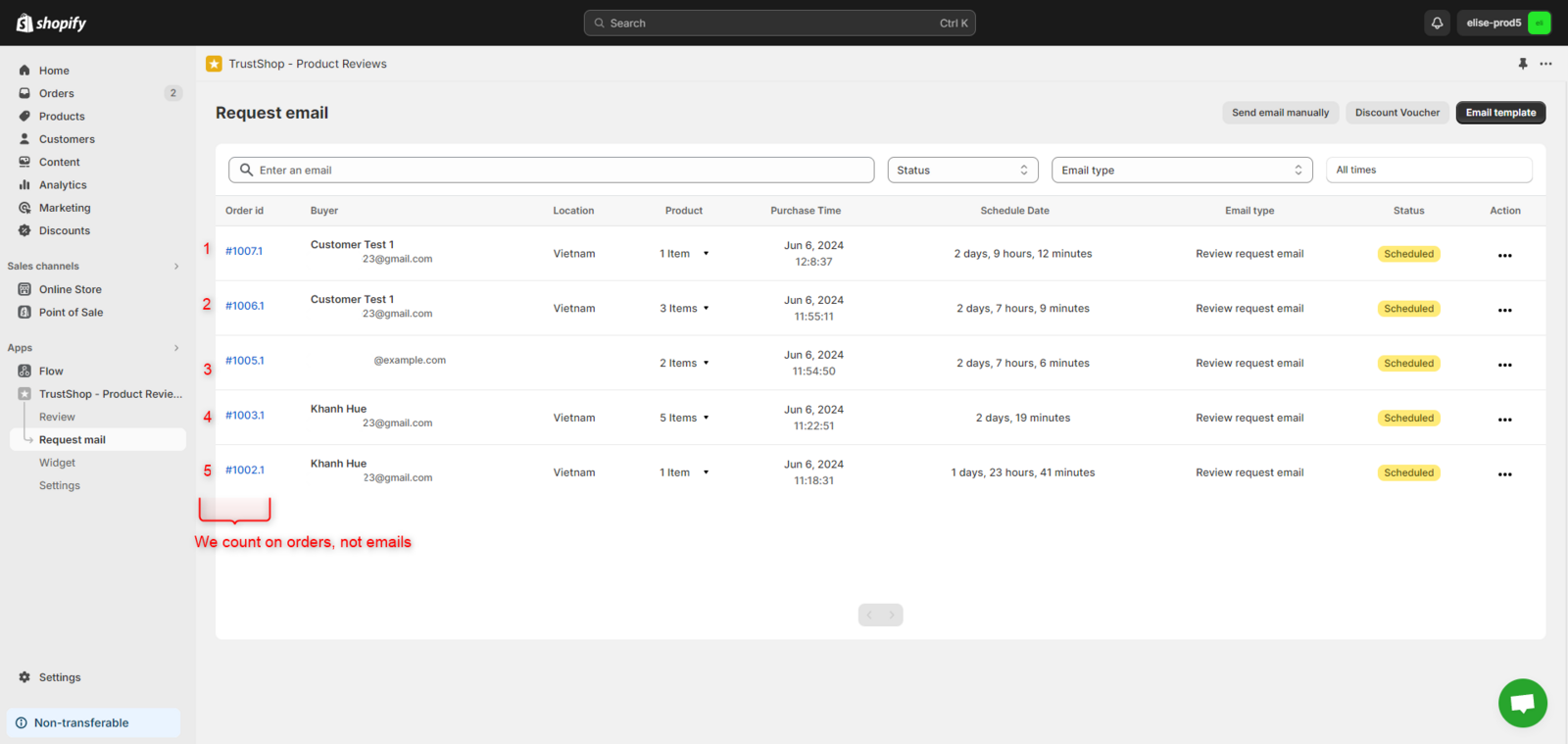Open the green chat support bubble
Image resolution: width=1568 pixels, height=744 pixels.
(x=1522, y=702)
